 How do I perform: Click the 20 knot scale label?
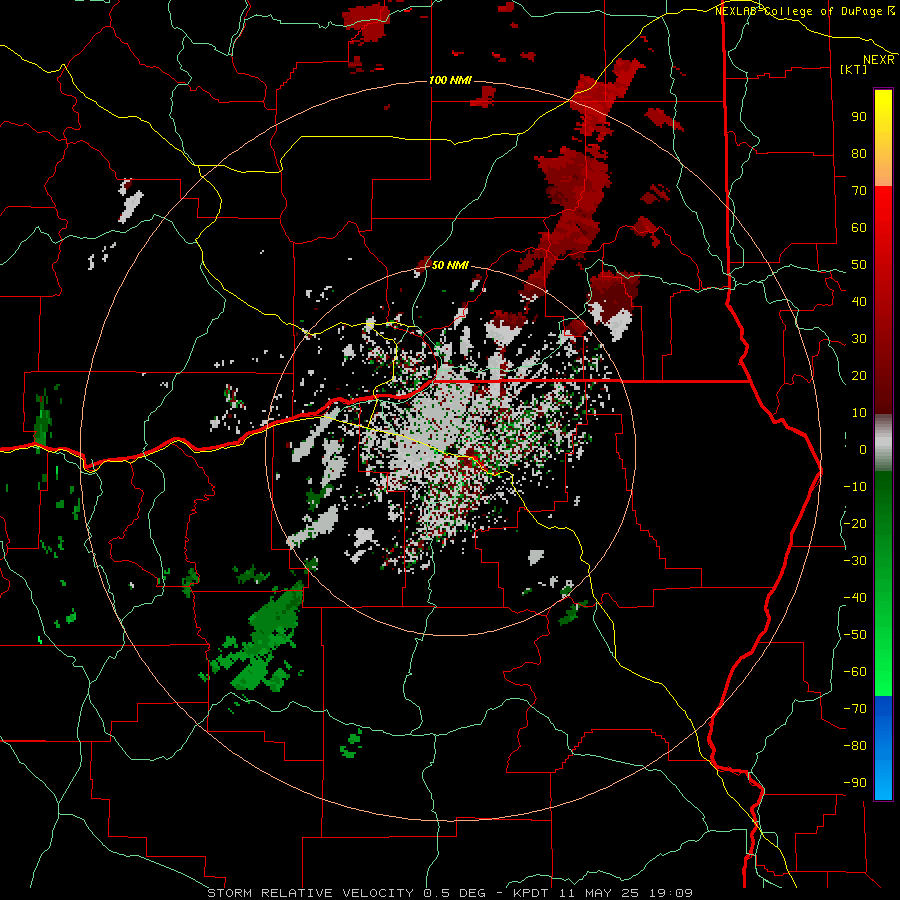point(859,375)
